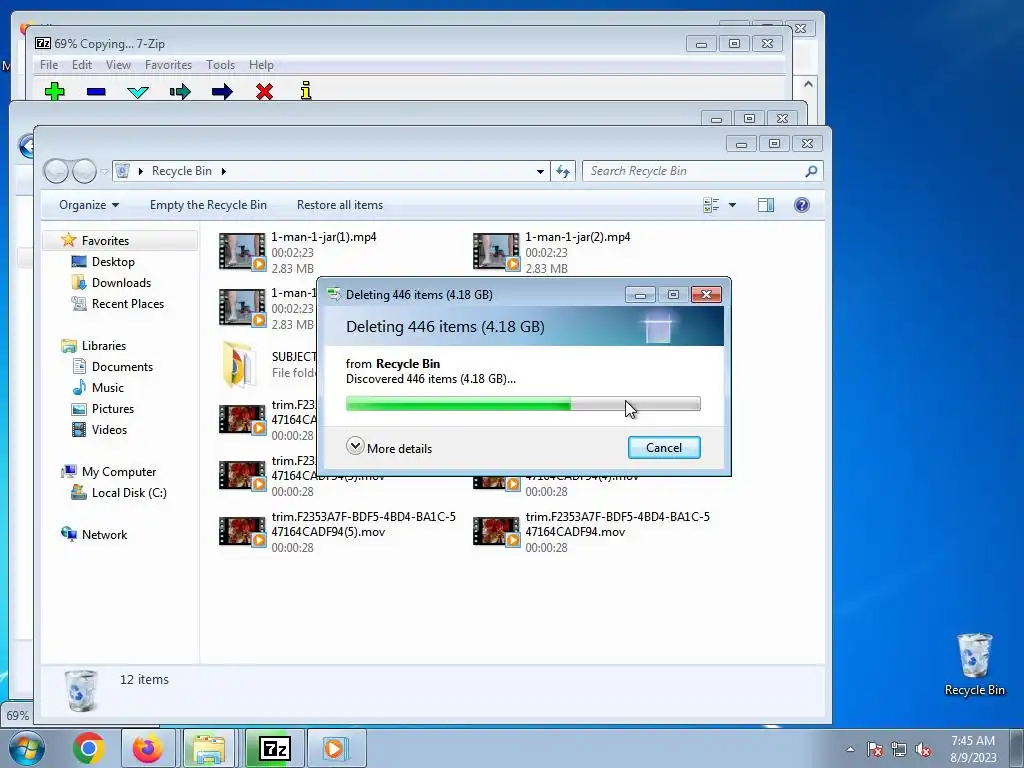Select Desktop in navigation pane
The height and width of the screenshot is (768, 1024).
(x=113, y=262)
